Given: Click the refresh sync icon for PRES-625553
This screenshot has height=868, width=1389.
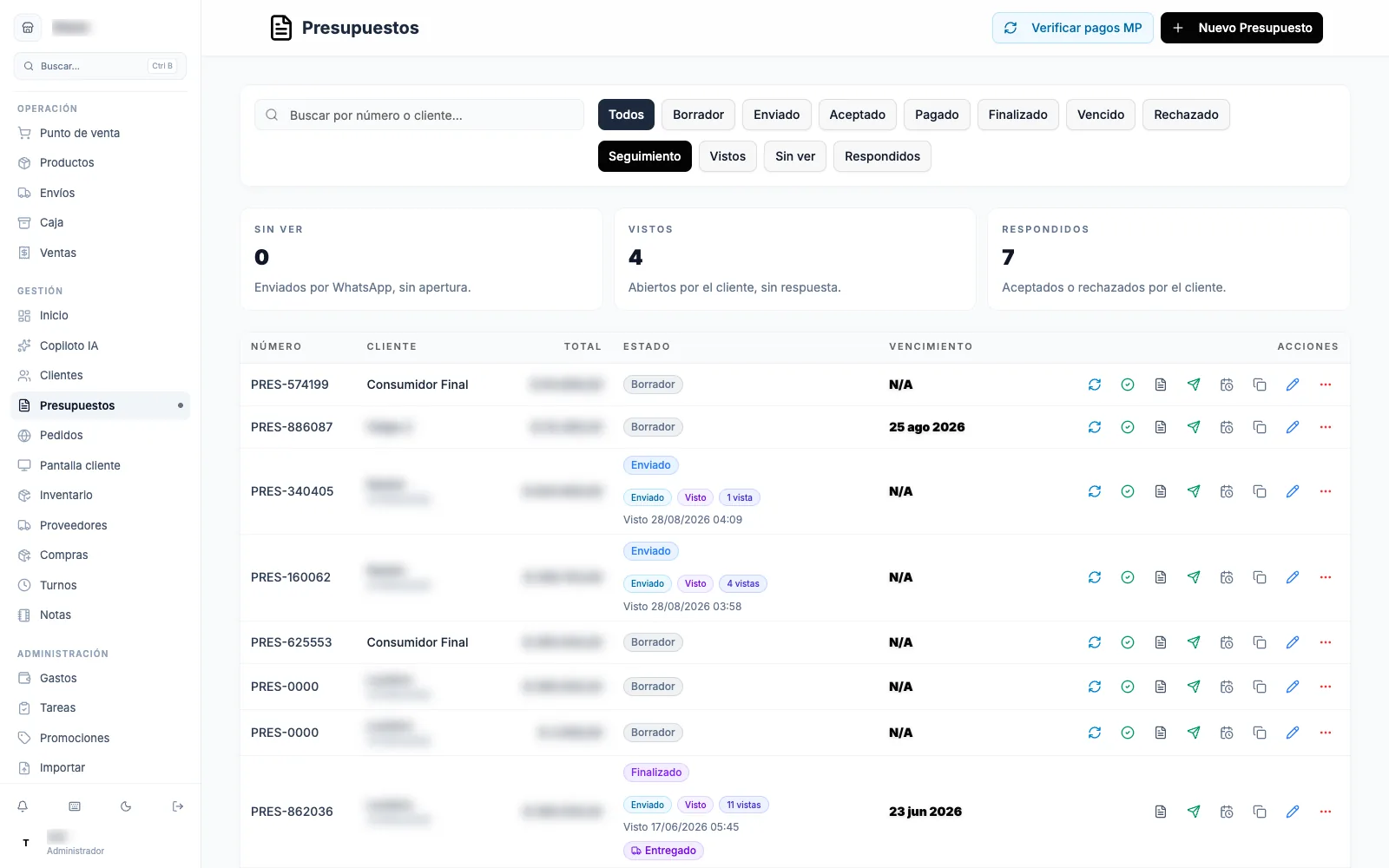Looking at the screenshot, I should (1095, 642).
